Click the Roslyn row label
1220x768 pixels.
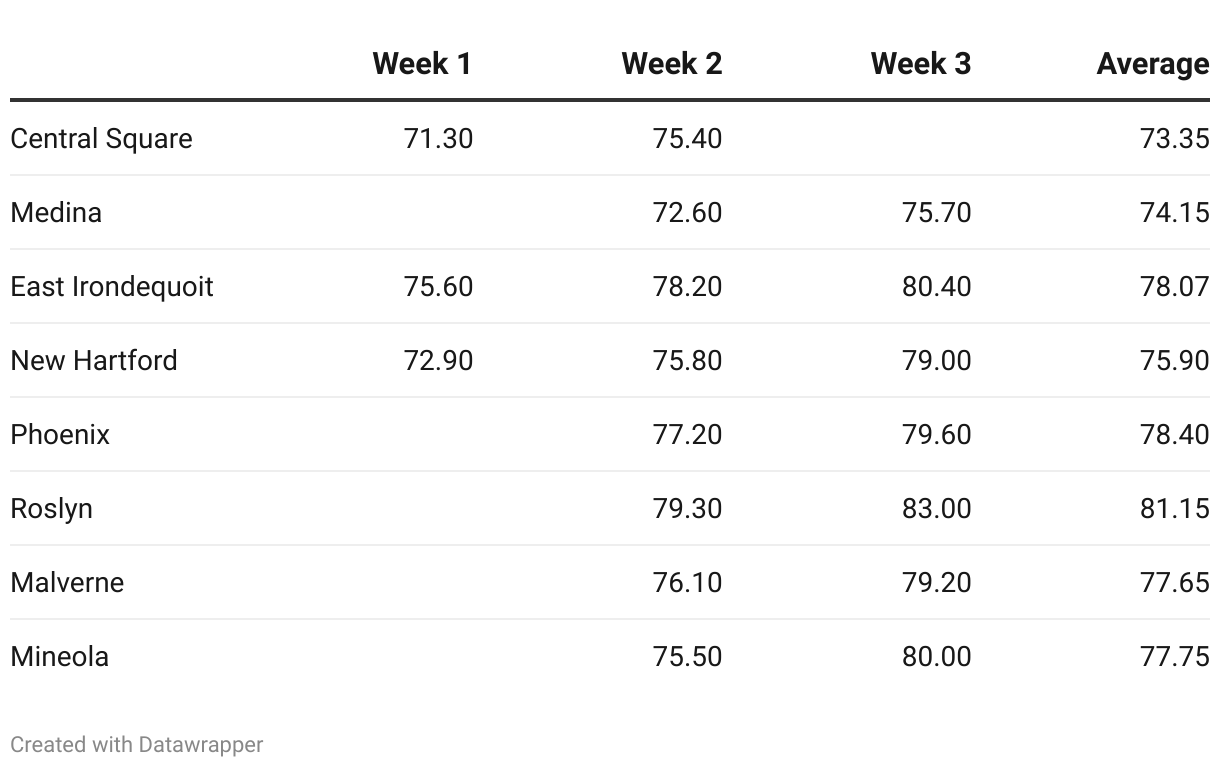[51, 508]
